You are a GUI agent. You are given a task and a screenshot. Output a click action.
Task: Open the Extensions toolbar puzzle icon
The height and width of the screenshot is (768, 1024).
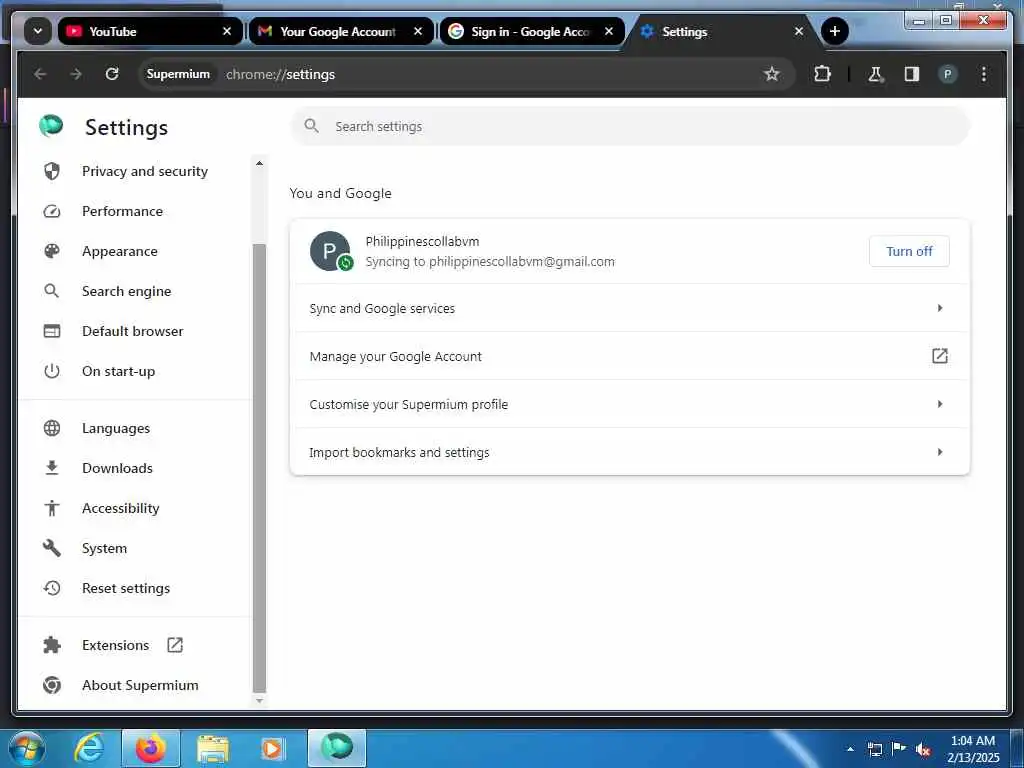pos(822,74)
